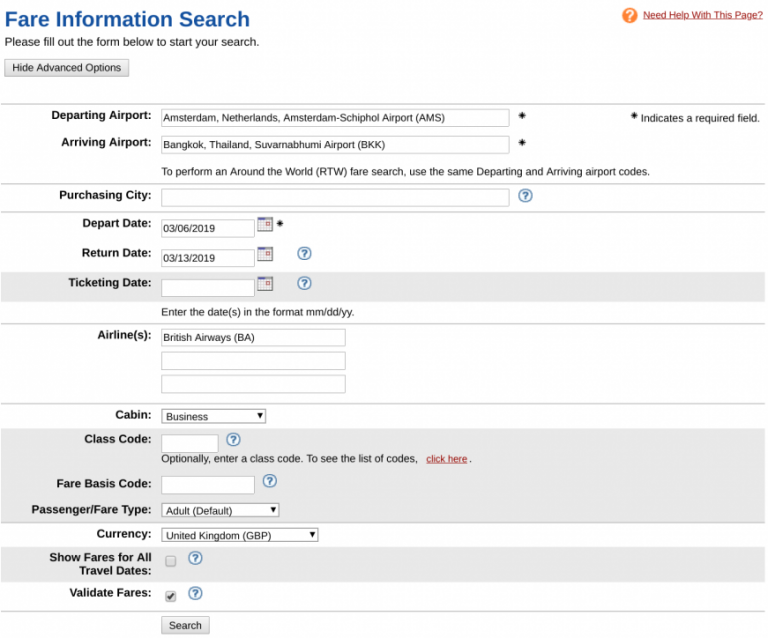Open the Need Help With This Page link
The height and width of the screenshot is (638, 768).
702,15
